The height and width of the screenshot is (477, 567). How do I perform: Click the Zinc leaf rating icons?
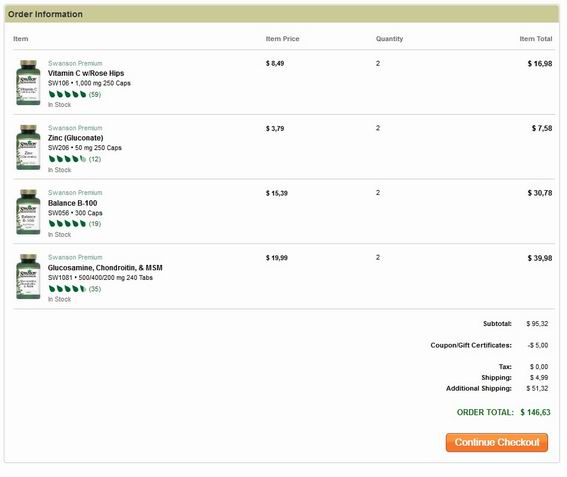67,159
